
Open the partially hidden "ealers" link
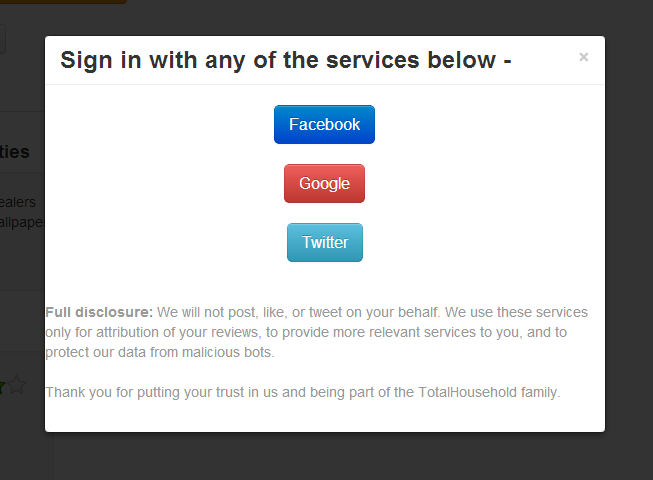point(18,202)
